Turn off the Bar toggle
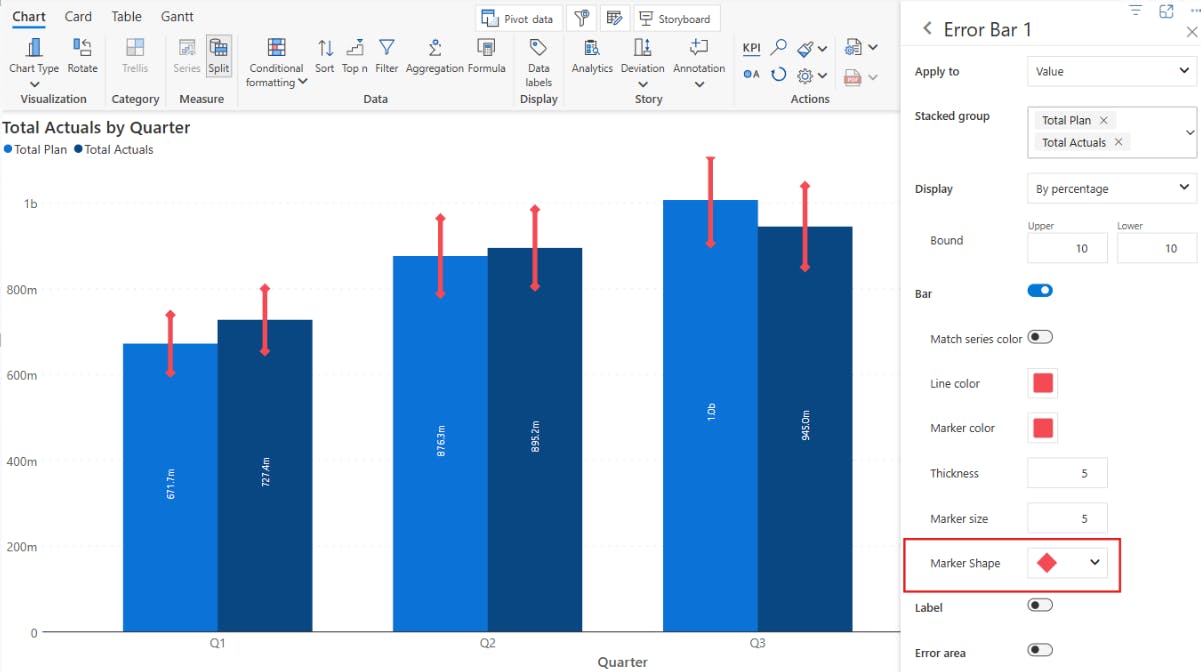Viewport: 1201px width, 672px height. (1040, 291)
